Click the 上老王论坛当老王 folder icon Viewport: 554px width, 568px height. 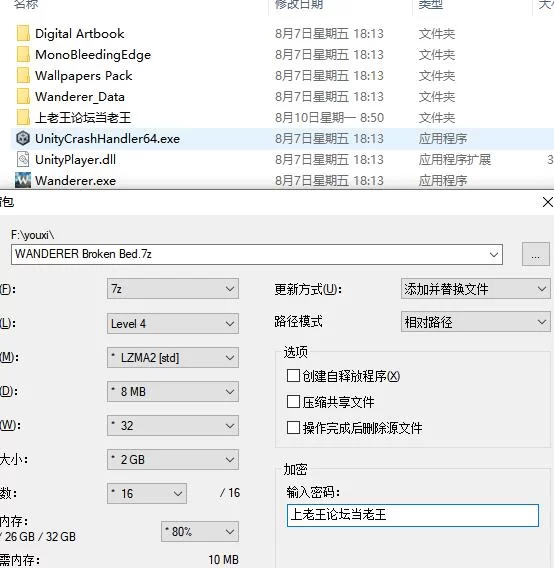click(23, 118)
